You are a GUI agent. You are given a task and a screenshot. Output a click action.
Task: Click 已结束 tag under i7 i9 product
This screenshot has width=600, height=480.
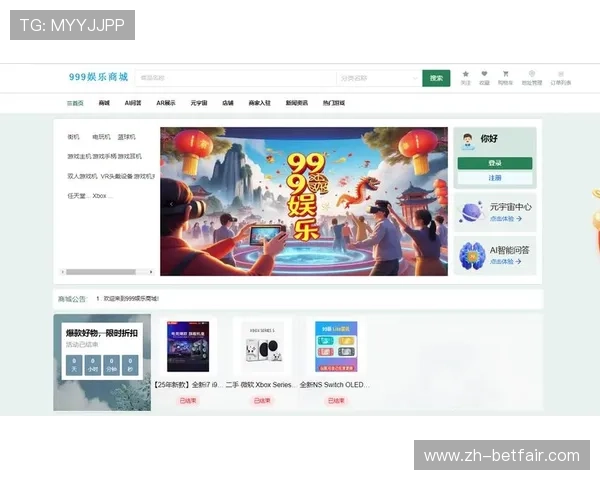[188, 401]
